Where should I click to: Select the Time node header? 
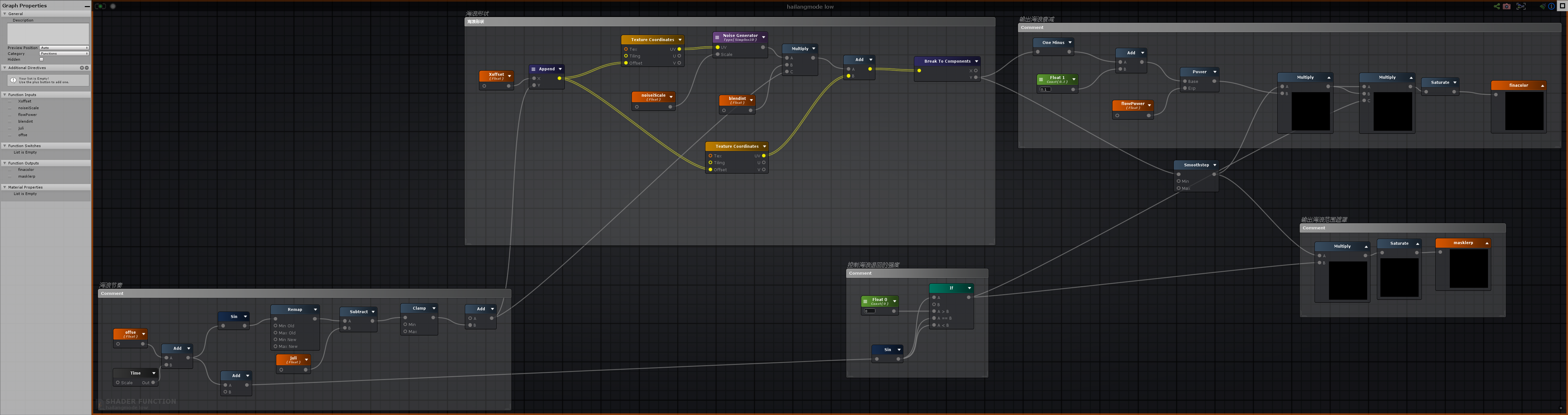point(135,373)
